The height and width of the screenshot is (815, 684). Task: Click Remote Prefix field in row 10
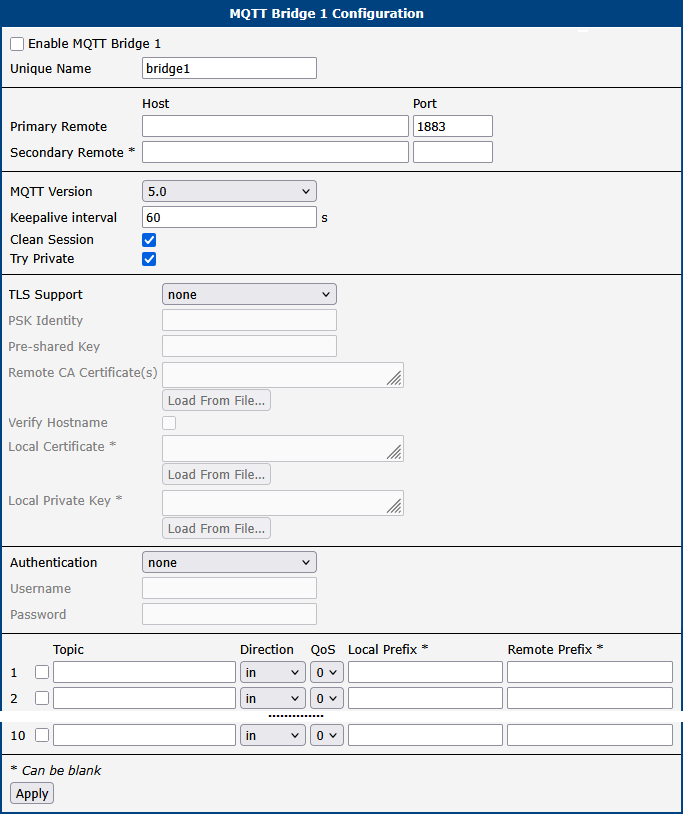click(x=590, y=735)
